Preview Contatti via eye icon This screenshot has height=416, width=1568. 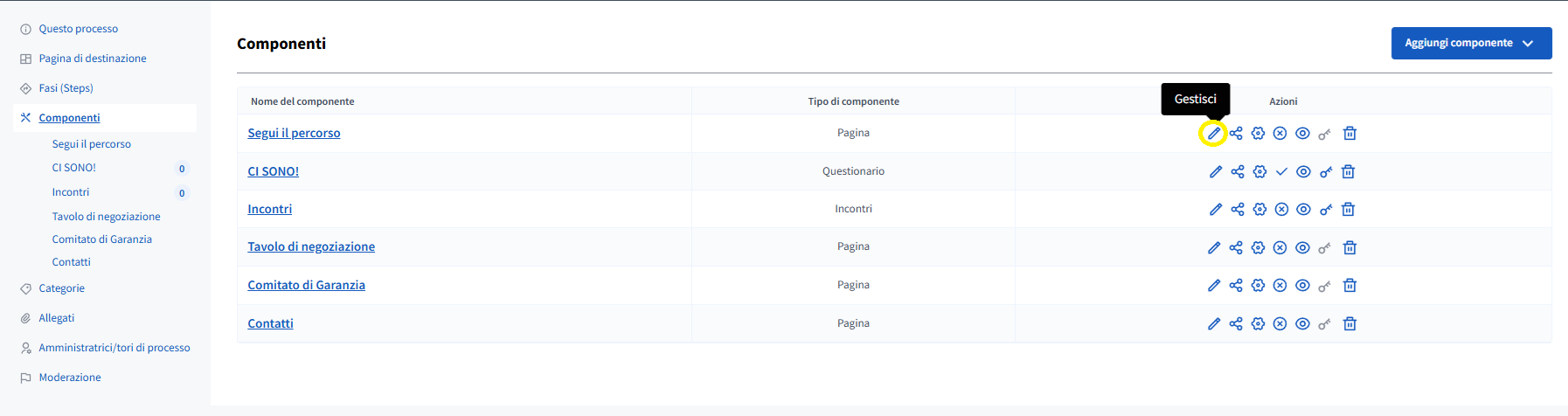coord(1302,324)
